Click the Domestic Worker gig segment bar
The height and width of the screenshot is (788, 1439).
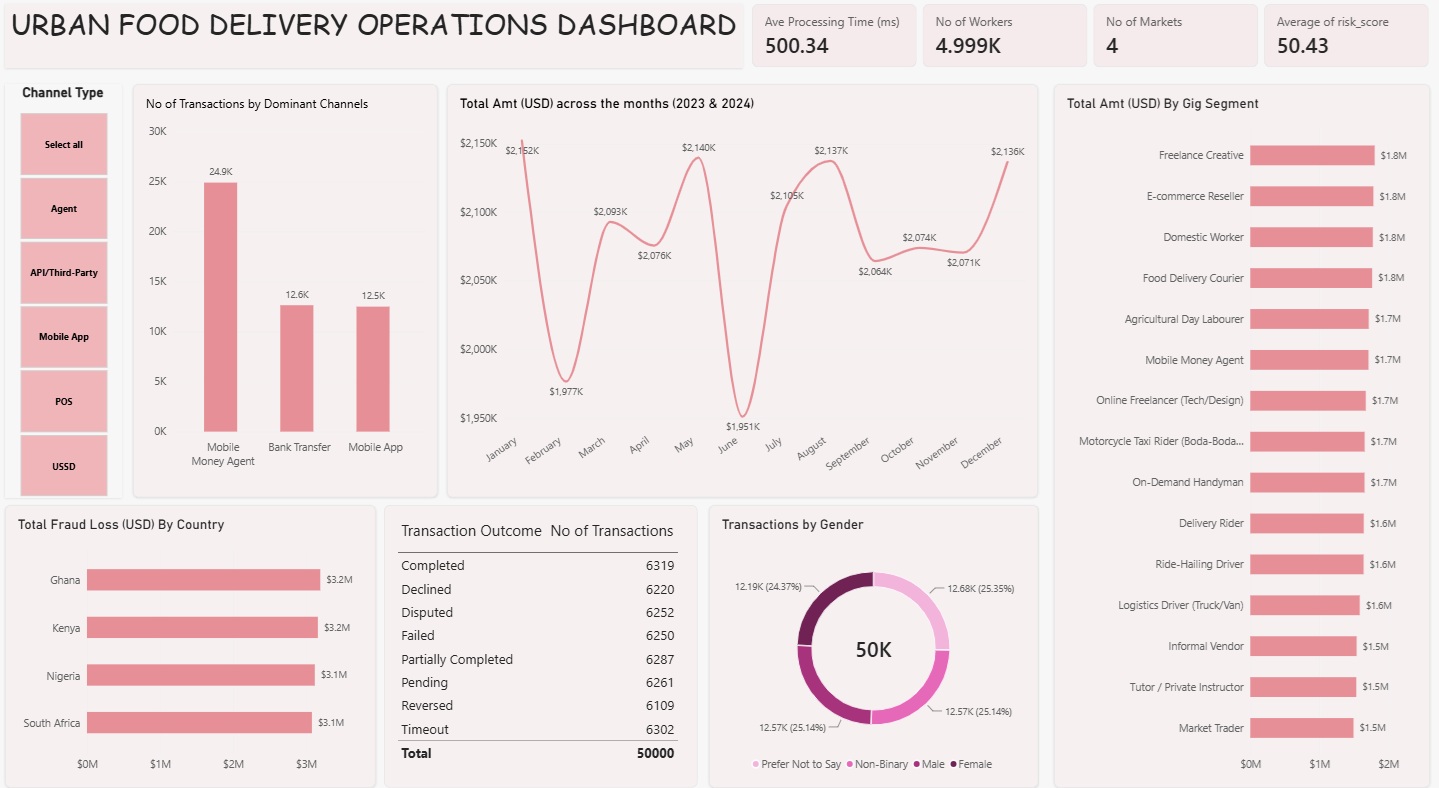point(1311,237)
